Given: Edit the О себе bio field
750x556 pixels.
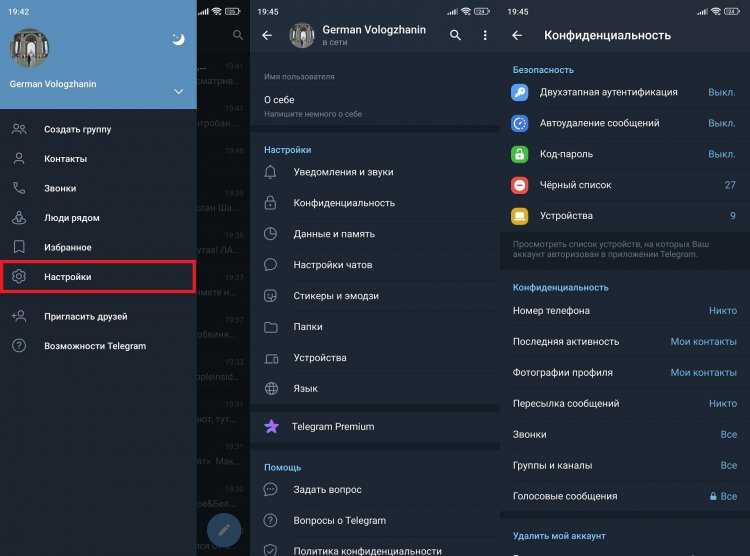Looking at the screenshot, I should pyautogui.click(x=375, y=106).
